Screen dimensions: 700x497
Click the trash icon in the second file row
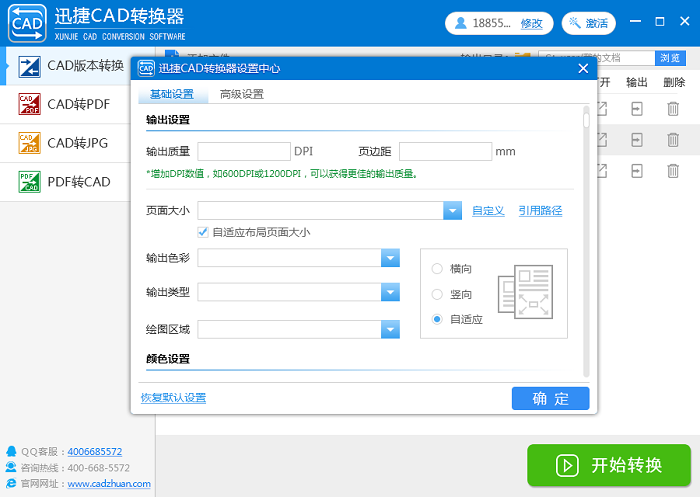pyautogui.click(x=673, y=140)
